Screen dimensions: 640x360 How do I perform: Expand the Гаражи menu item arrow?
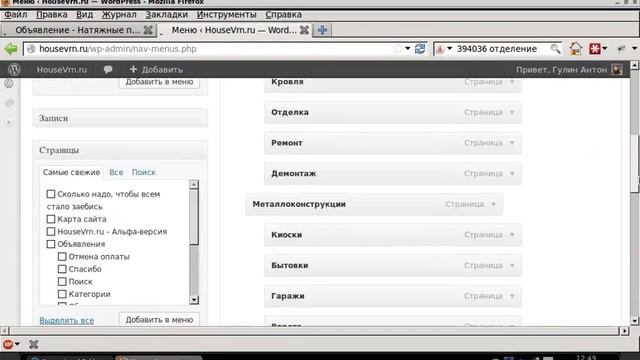point(512,296)
